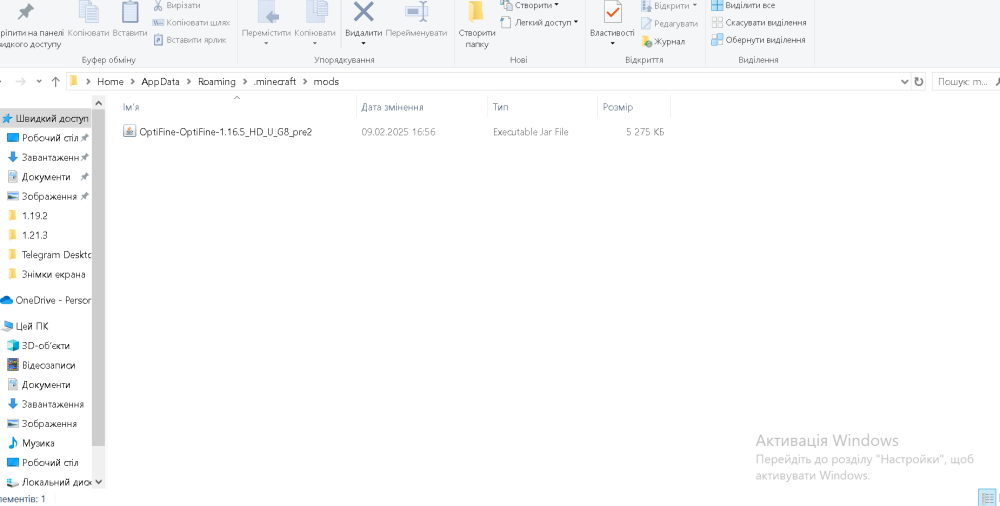Select the OptiFine-1.16.5_HD_U_G8_pre2 jar file

click(x=226, y=132)
